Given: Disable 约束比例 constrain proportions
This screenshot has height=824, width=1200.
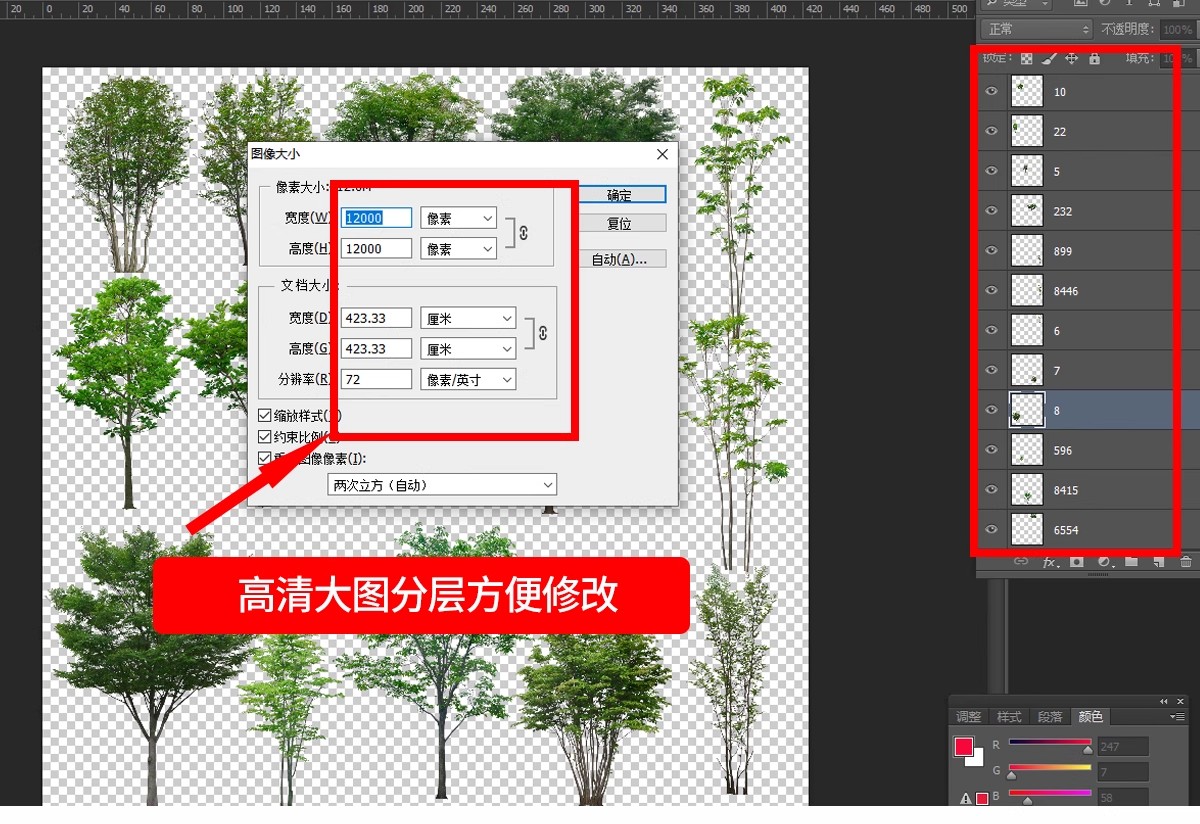Looking at the screenshot, I should tap(265, 436).
